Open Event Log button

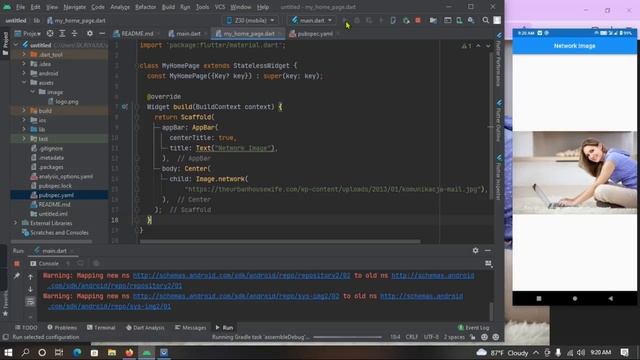473,327
